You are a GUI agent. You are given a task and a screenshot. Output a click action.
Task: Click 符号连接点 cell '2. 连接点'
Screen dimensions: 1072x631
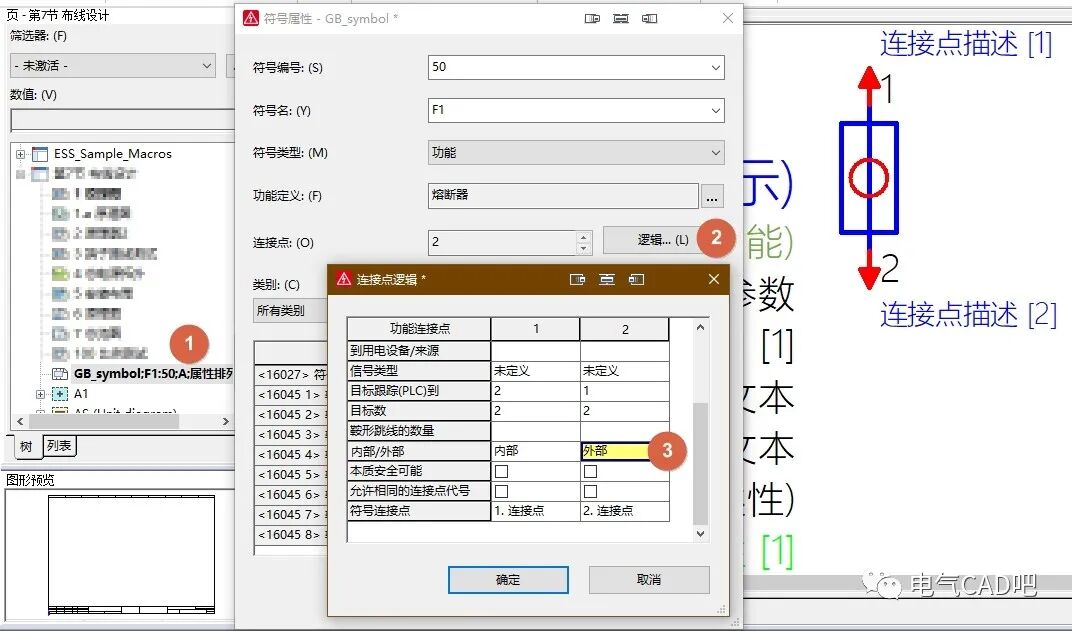pyautogui.click(x=625, y=511)
